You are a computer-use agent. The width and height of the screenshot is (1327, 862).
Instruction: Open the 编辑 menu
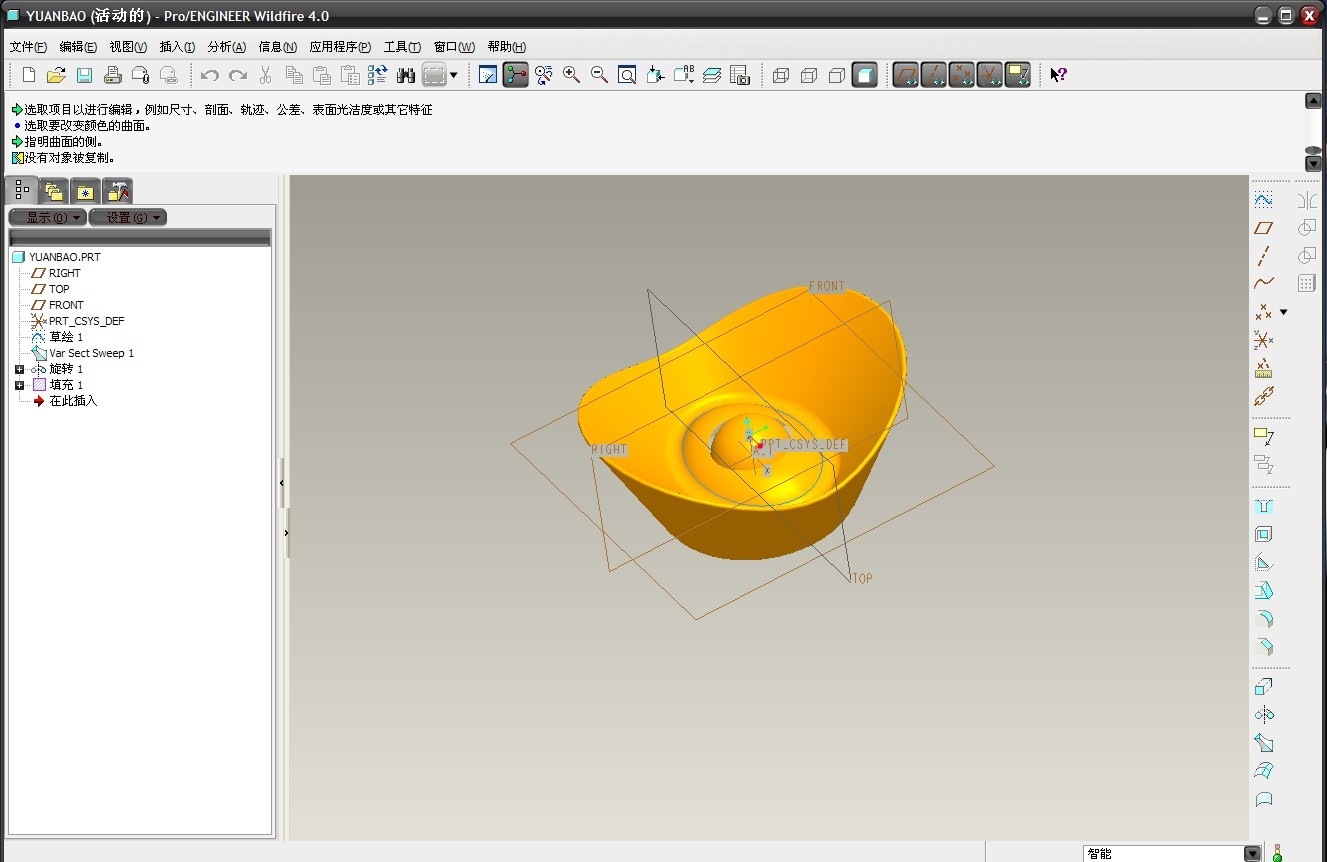tap(78, 47)
